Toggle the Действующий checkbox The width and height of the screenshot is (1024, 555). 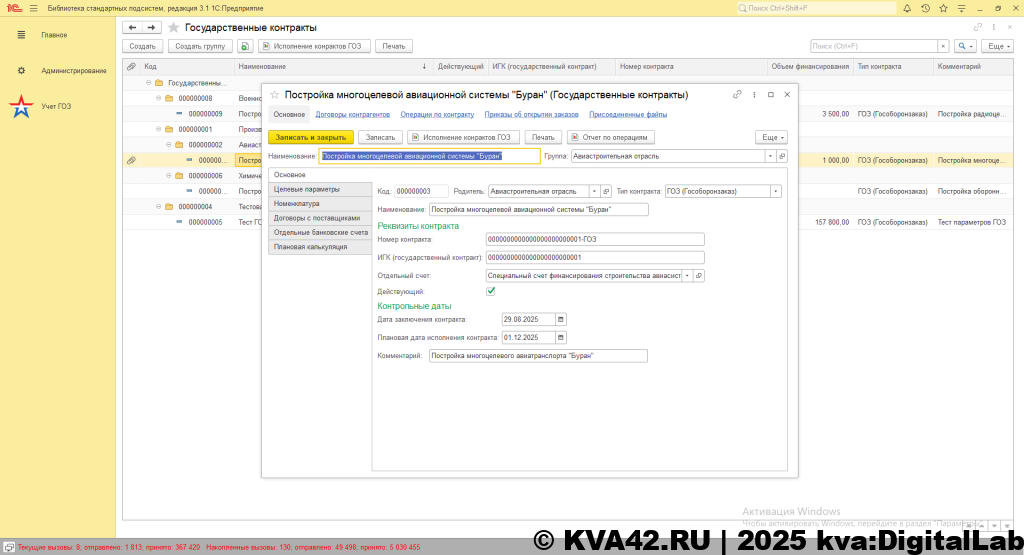(x=491, y=291)
